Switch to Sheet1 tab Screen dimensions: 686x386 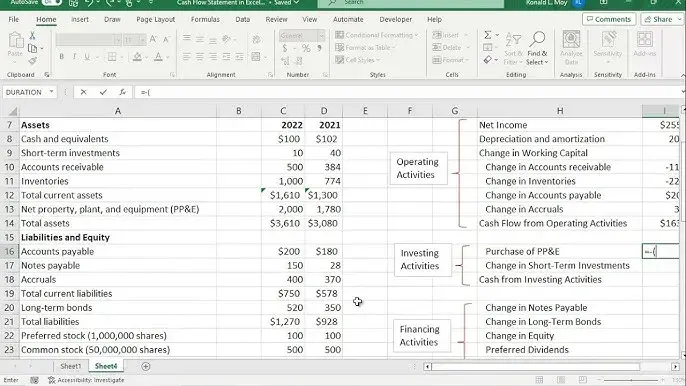pos(70,366)
